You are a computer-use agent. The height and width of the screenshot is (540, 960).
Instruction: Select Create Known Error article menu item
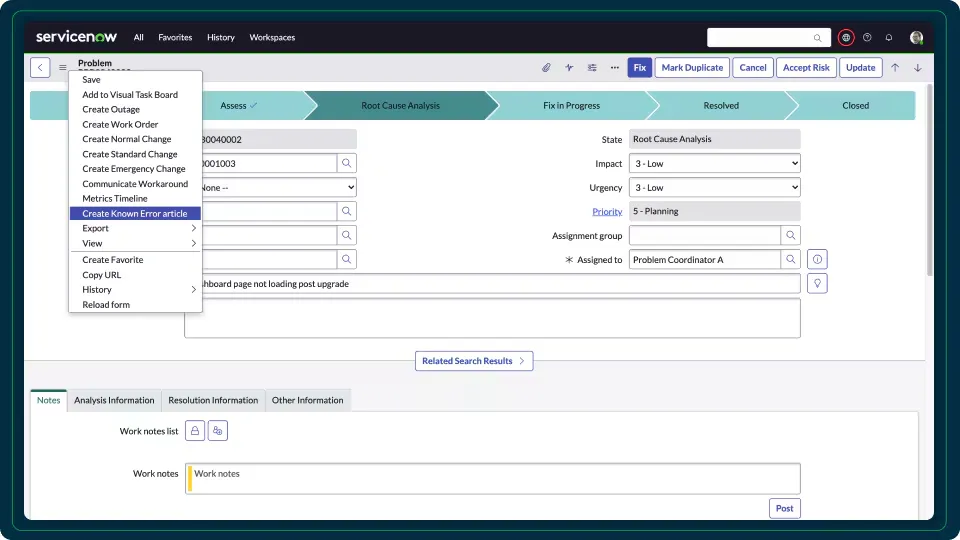coord(135,214)
